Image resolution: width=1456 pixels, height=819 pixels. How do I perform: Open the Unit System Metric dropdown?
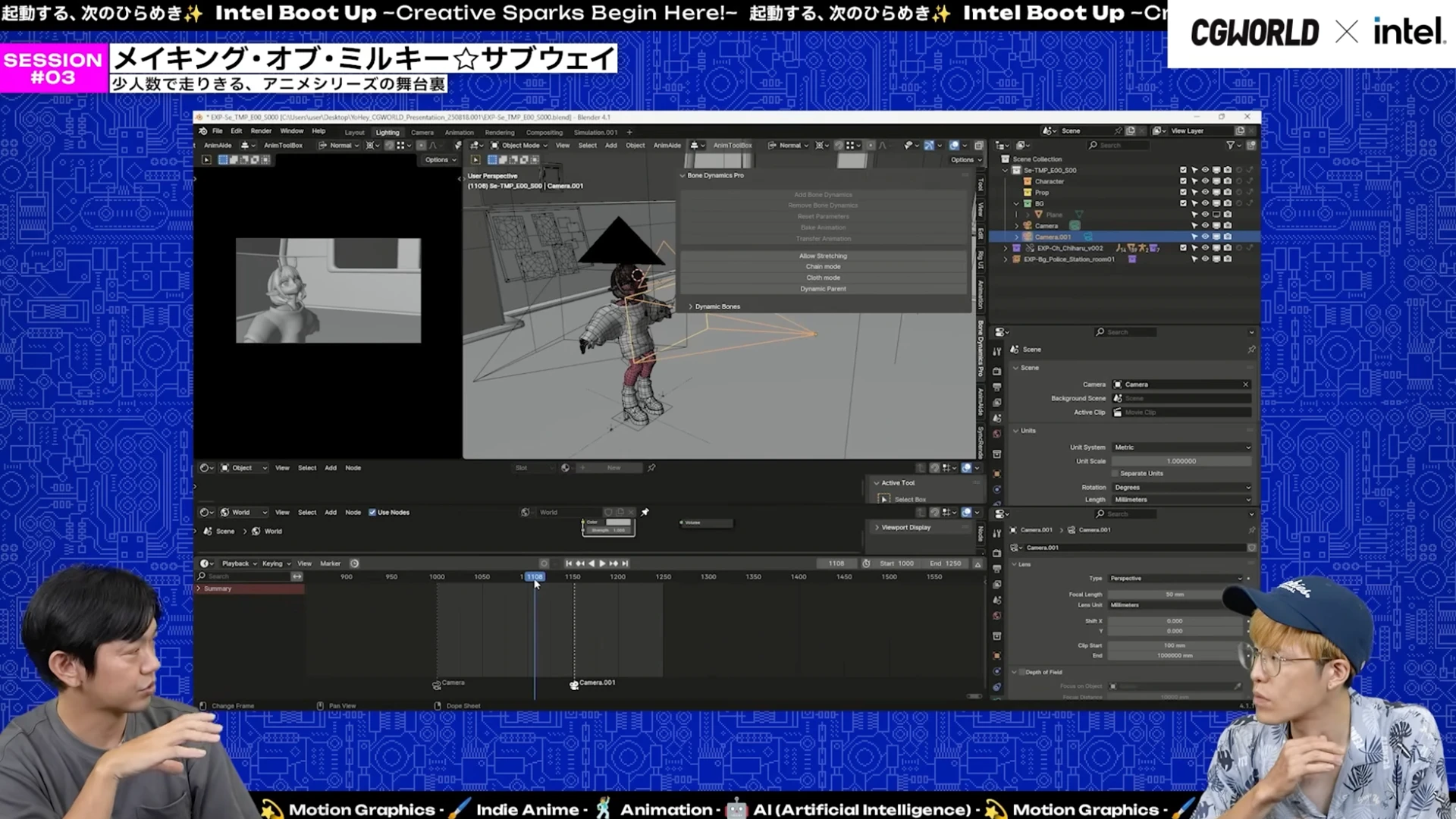click(x=1181, y=447)
